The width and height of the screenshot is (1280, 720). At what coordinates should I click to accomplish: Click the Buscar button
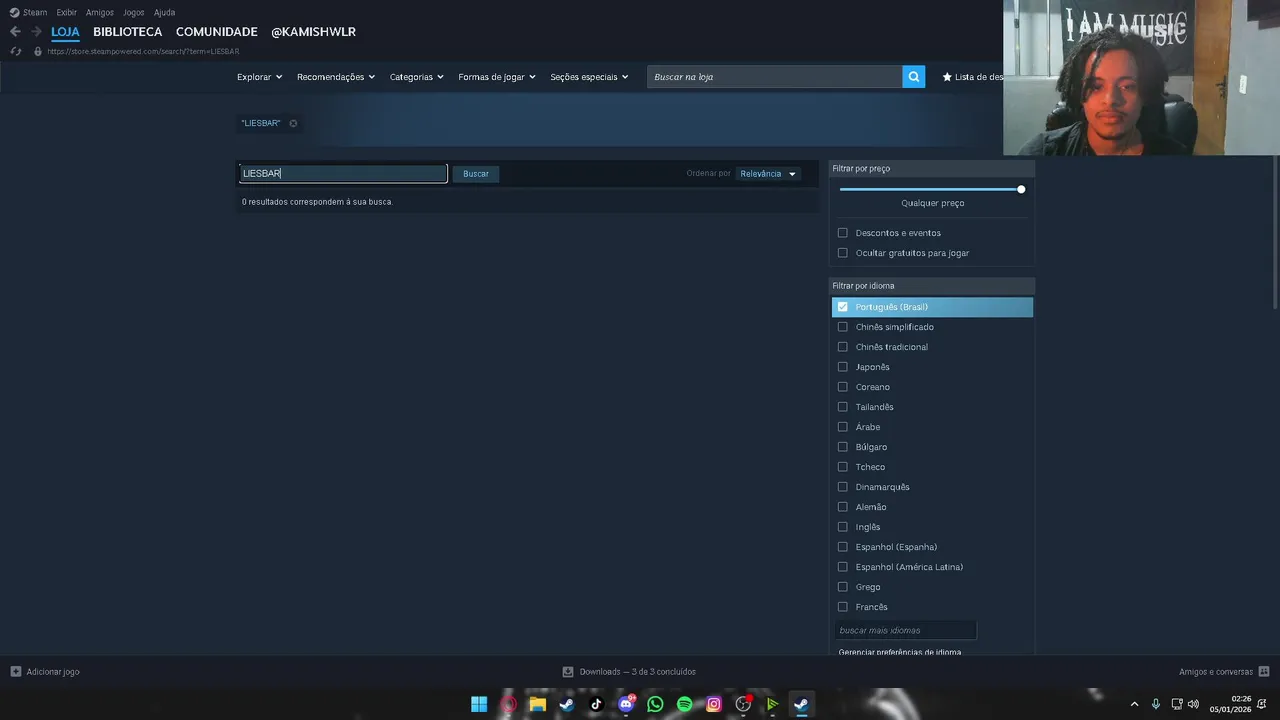[x=476, y=174]
